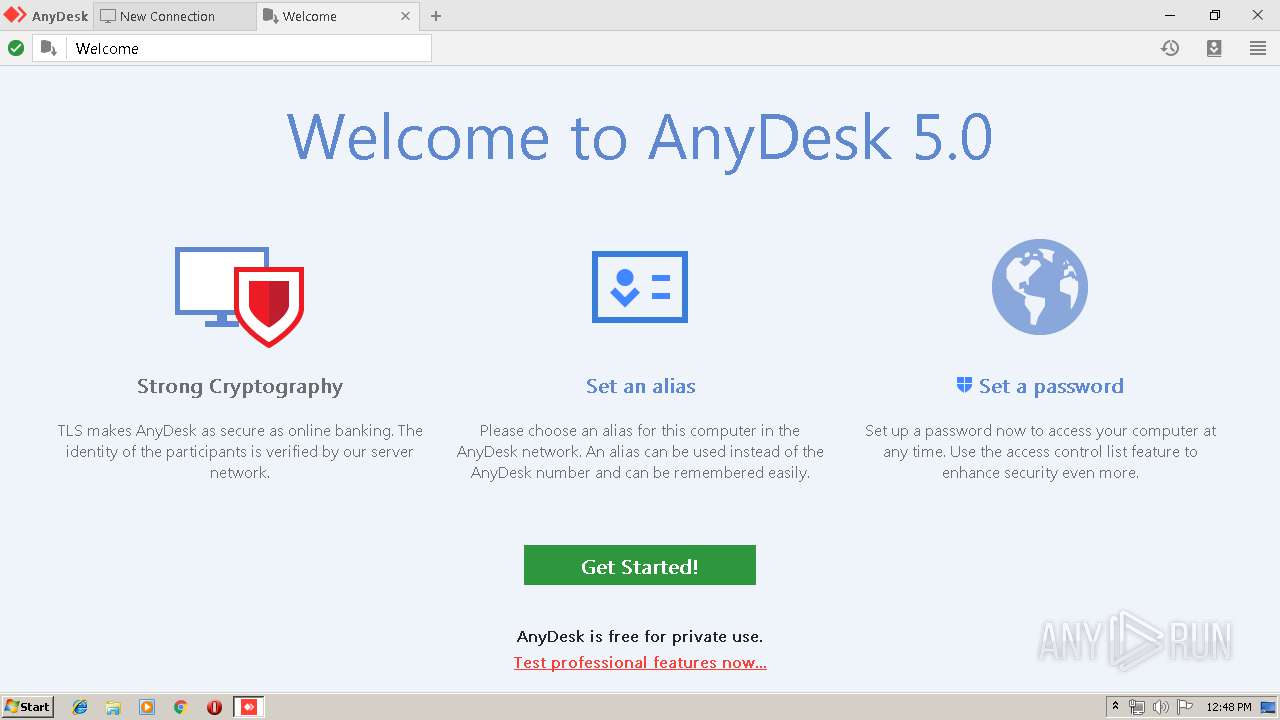This screenshot has height=720, width=1280.
Task: Click the shield icon beside Set a password
Action: coord(964,385)
